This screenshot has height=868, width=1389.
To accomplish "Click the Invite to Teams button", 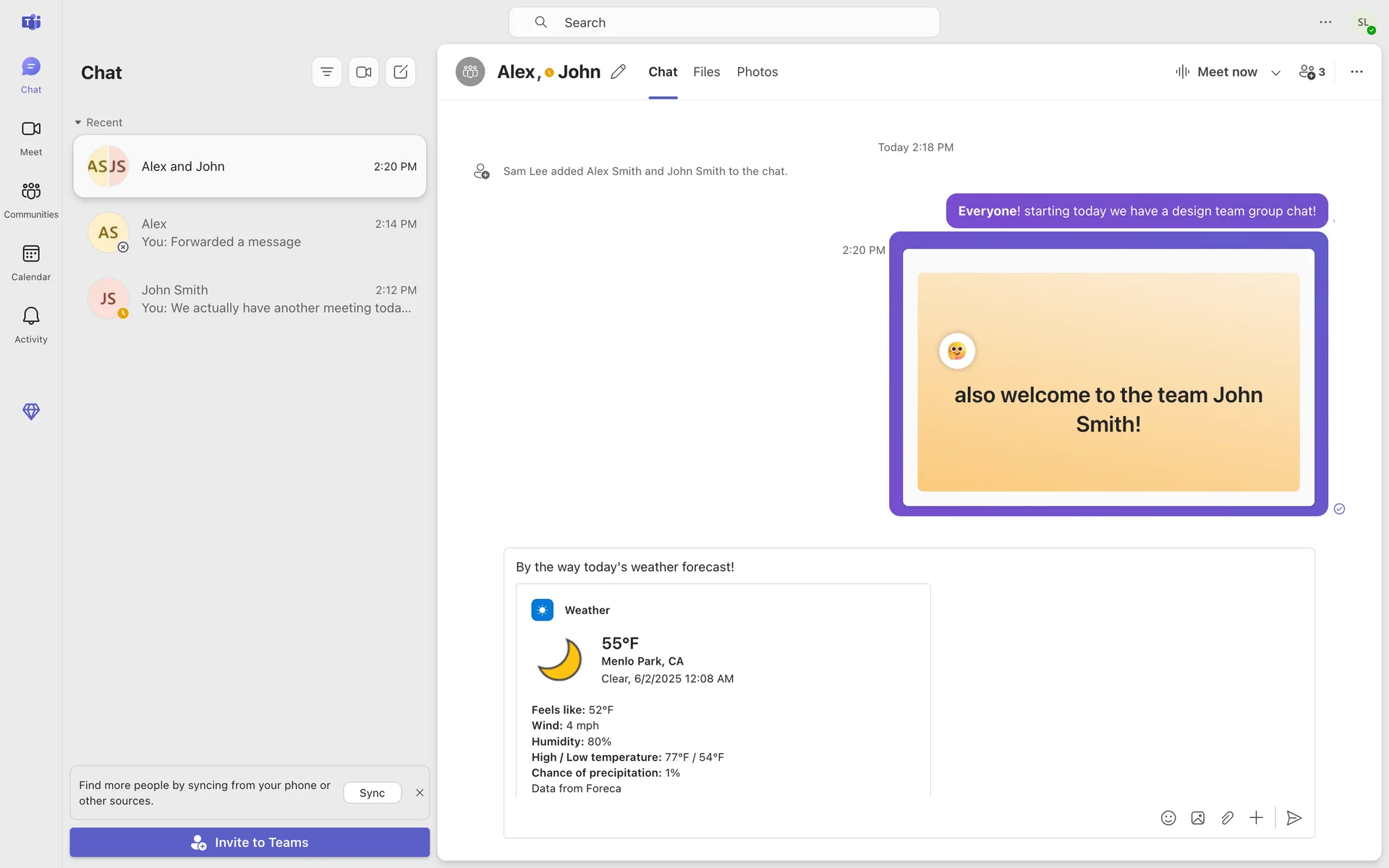I will tap(250, 842).
